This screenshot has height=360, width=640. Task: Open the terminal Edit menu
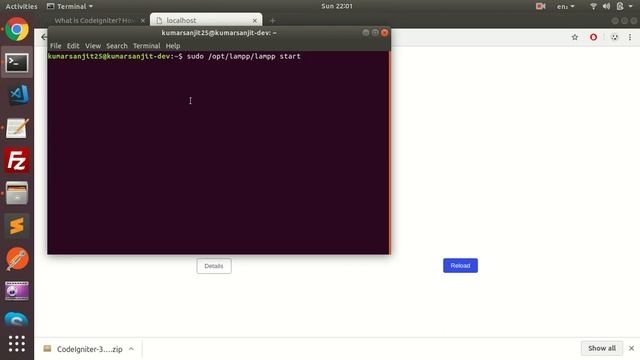(73, 46)
